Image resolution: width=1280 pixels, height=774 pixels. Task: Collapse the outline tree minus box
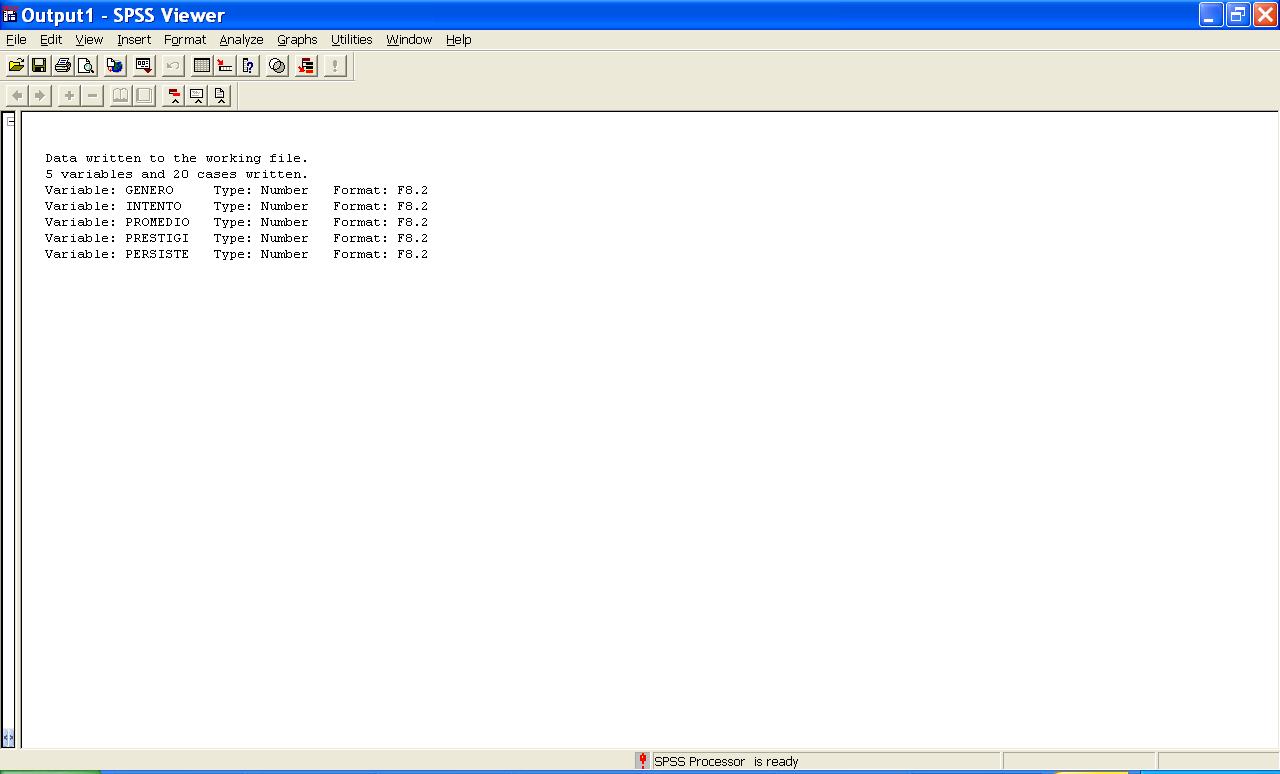(x=10, y=122)
